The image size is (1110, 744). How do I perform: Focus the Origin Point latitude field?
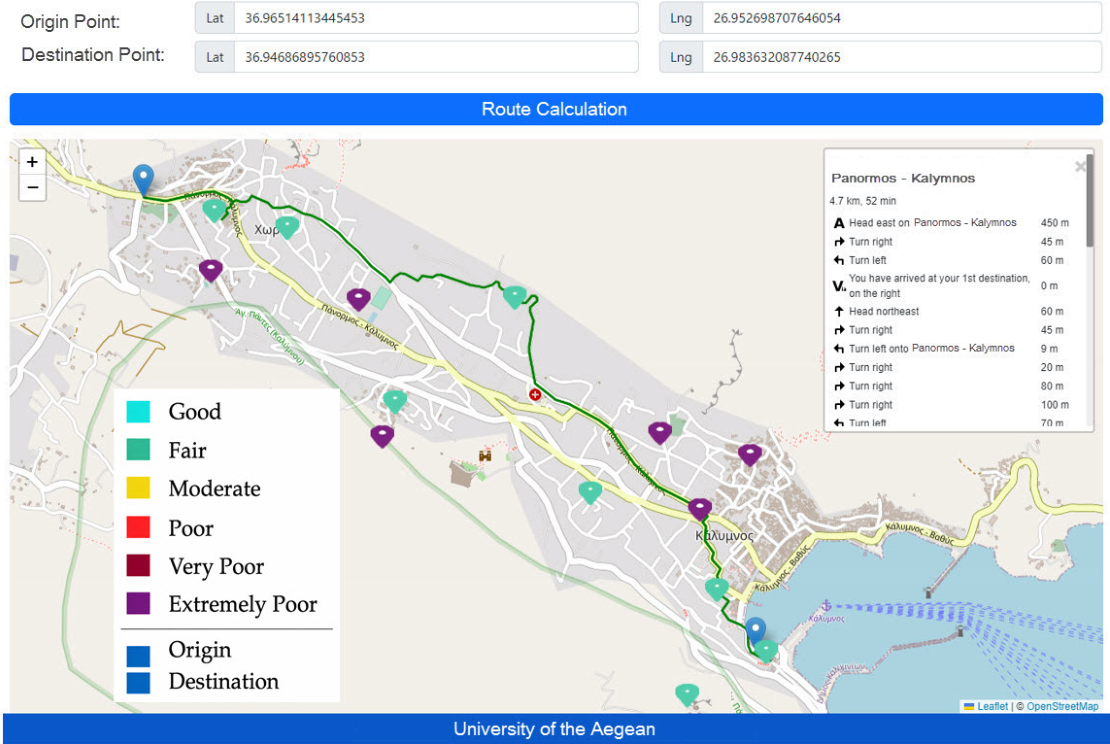pos(436,18)
